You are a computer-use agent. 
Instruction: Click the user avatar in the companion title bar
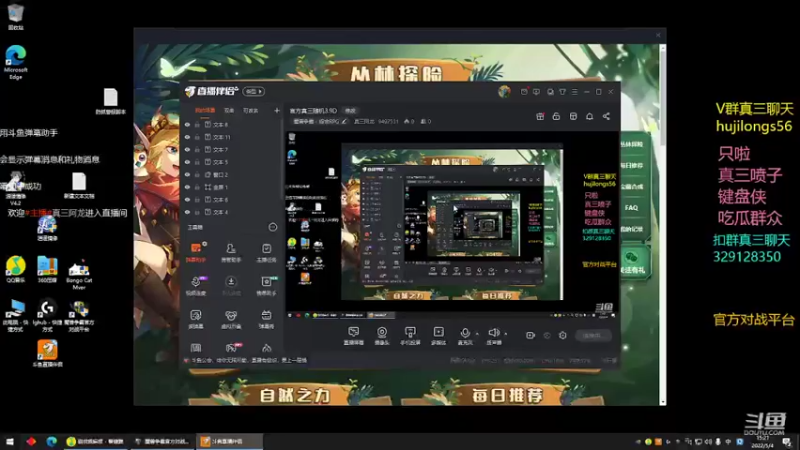tap(504, 91)
